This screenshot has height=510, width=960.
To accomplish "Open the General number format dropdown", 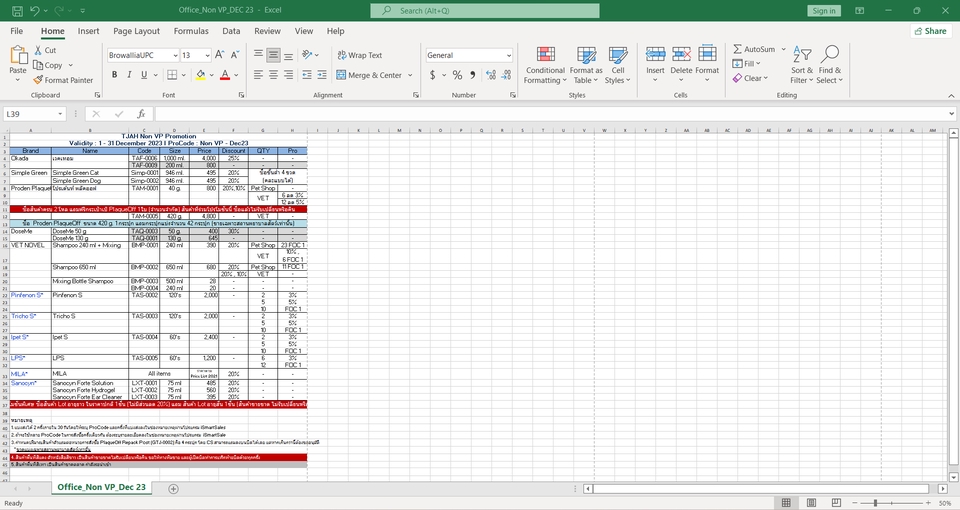I will [509, 55].
